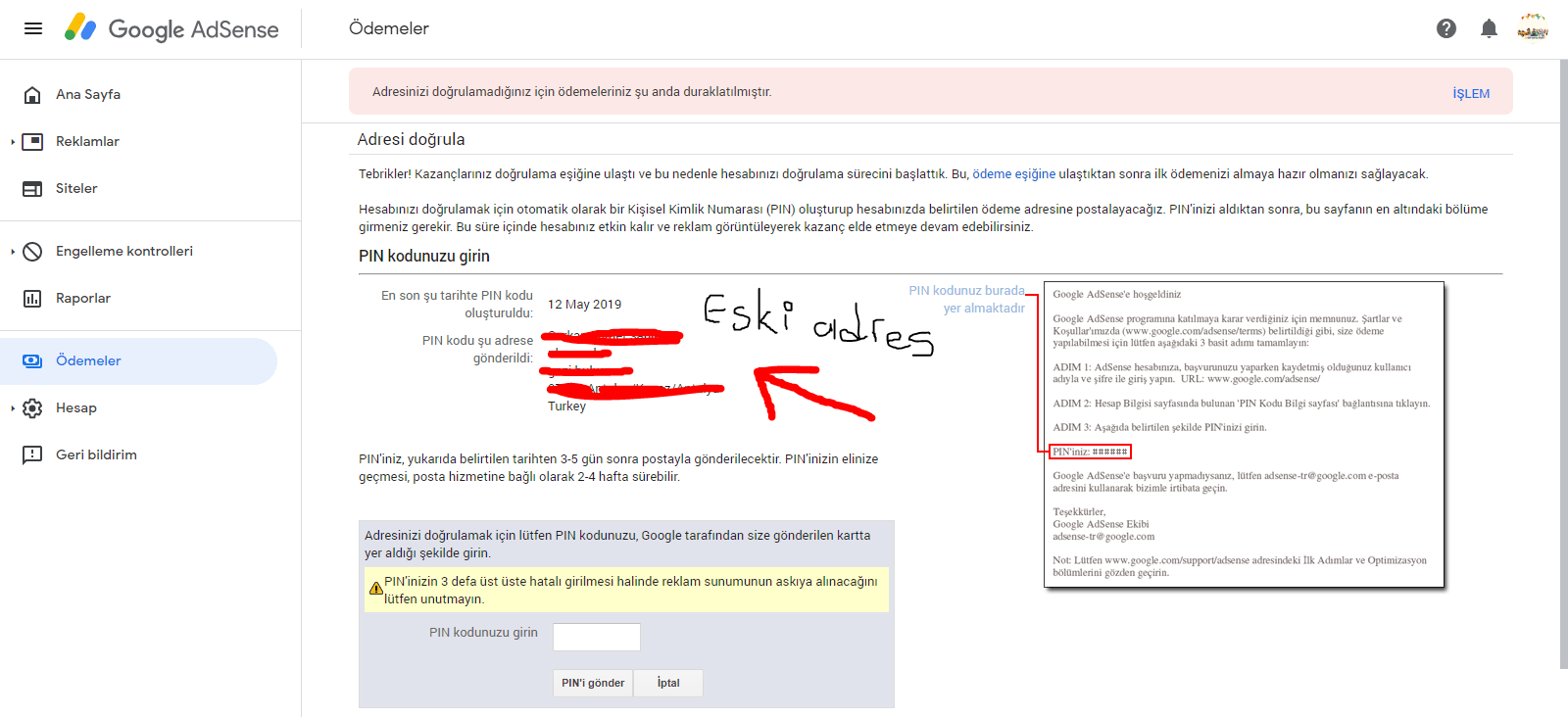Open the account profile avatar
Image resolution: width=1568 pixels, height=717 pixels.
(x=1533, y=27)
